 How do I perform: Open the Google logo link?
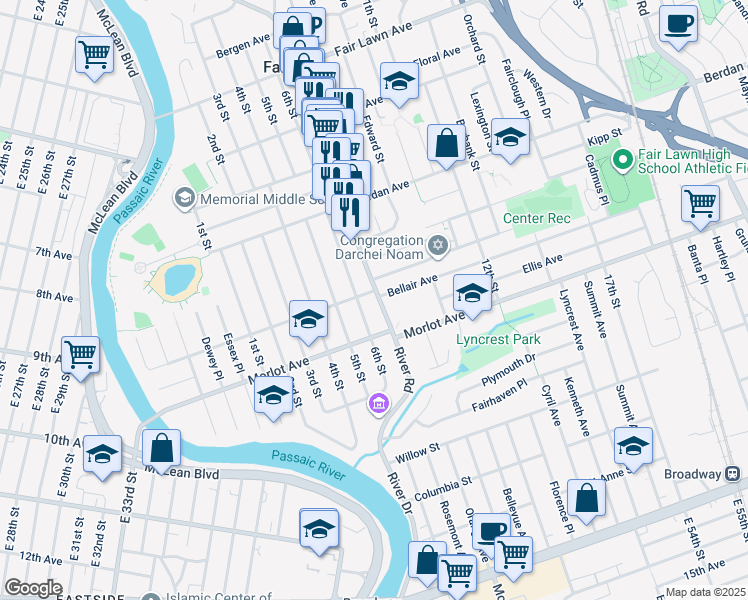[33, 589]
